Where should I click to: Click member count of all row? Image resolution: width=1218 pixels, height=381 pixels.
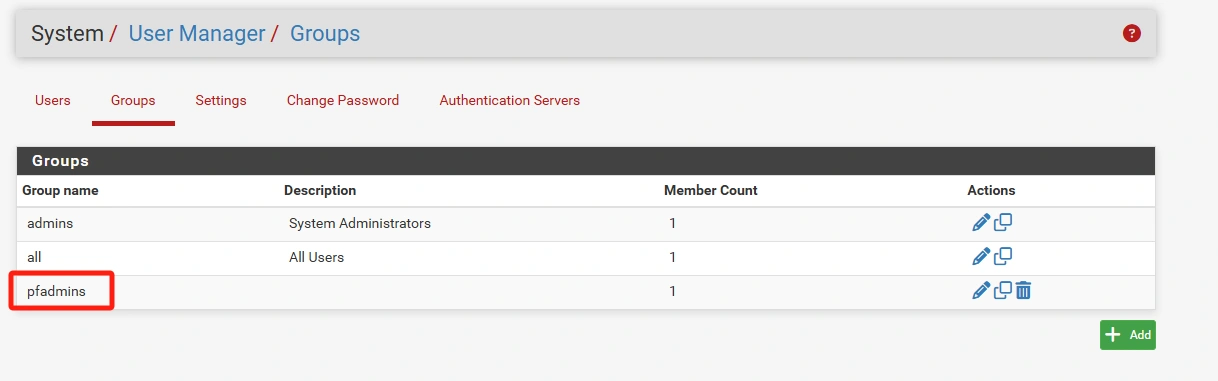pos(673,257)
